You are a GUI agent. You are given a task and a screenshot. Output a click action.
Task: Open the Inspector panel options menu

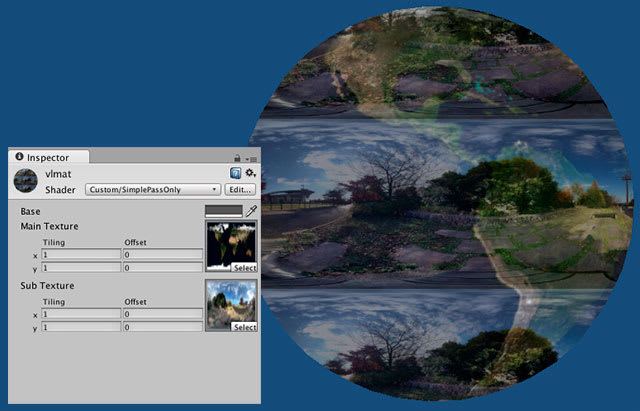(251, 158)
